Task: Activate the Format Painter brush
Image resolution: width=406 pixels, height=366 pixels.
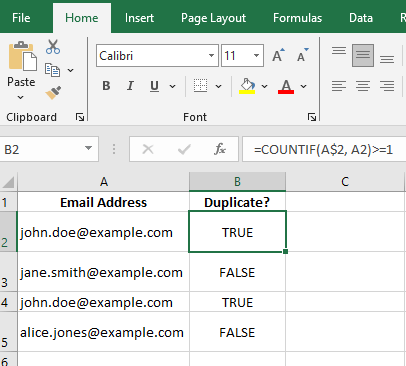Action: (53, 93)
